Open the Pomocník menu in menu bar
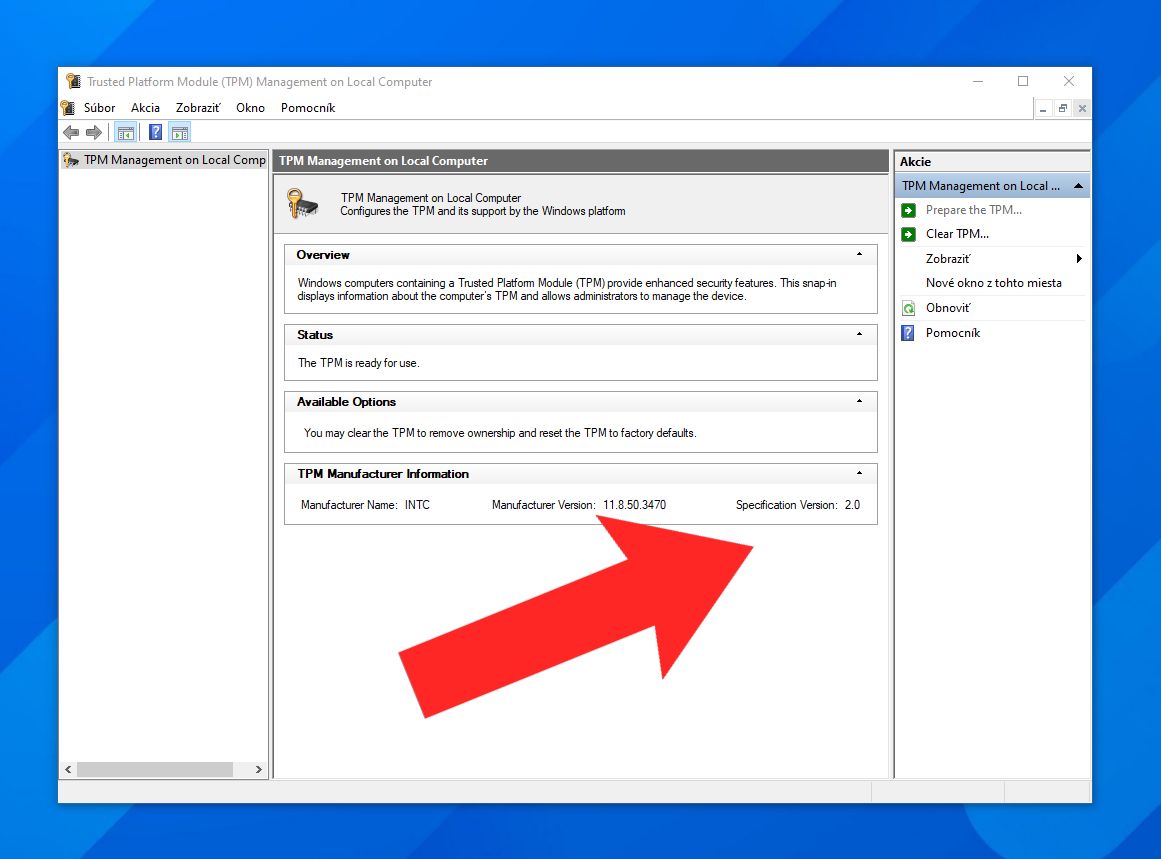Screen dimensions: 1161x859 pos(308,108)
